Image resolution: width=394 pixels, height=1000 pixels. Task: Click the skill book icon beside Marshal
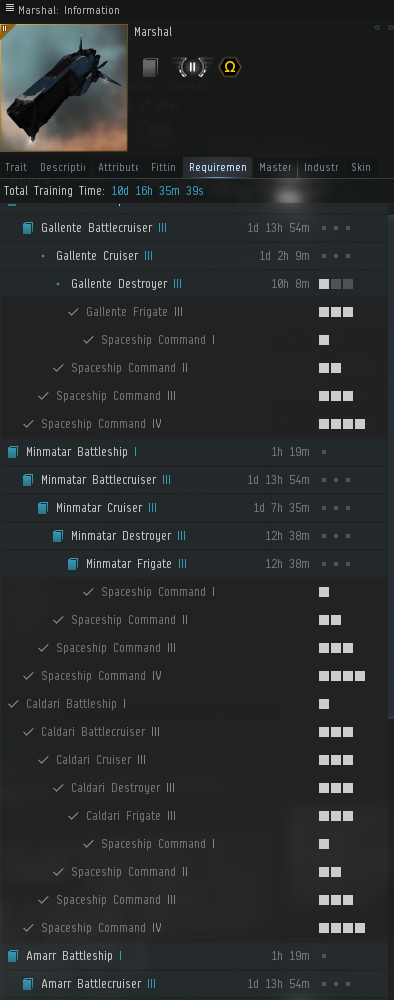(x=150, y=66)
